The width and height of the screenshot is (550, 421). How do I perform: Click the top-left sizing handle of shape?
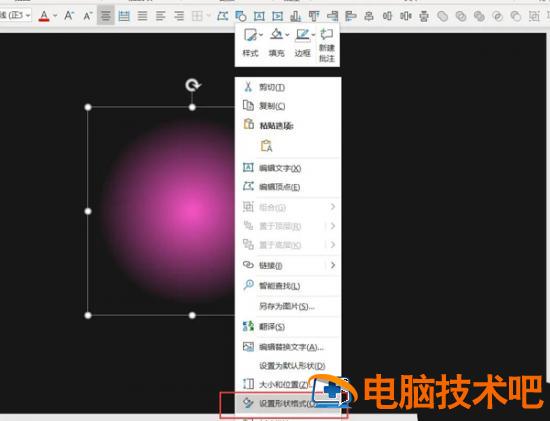coord(88,107)
